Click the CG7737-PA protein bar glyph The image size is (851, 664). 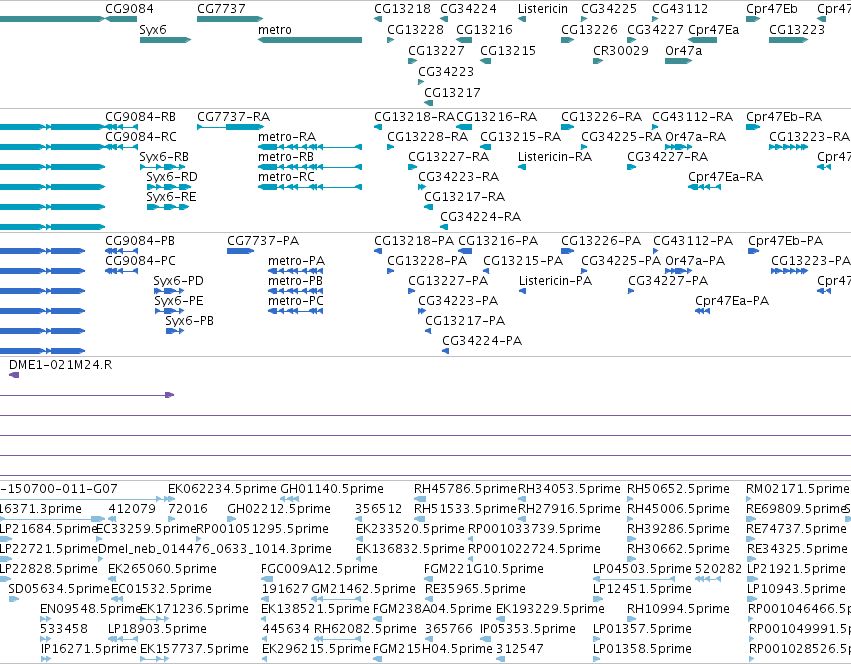pos(240,251)
